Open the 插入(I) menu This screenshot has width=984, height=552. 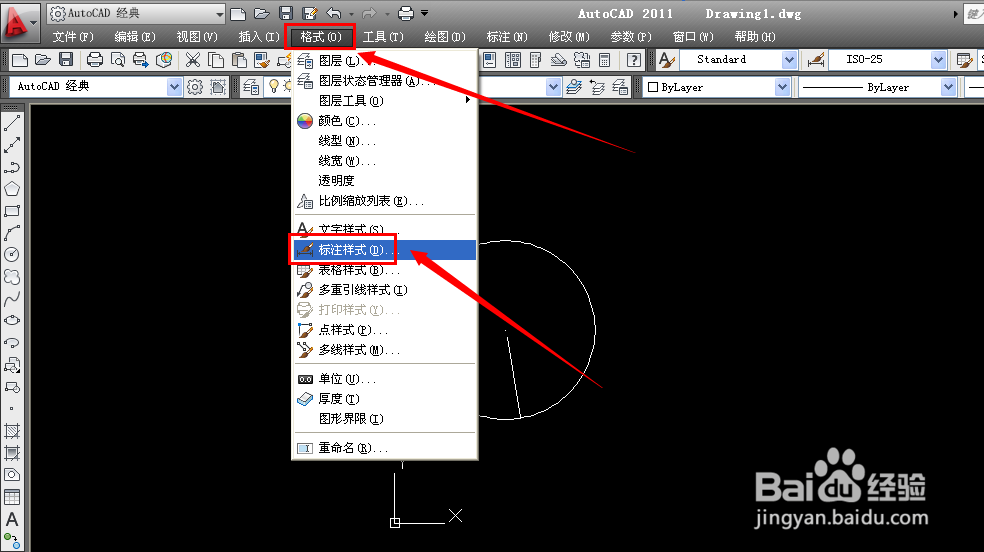(x=259, y=37)
